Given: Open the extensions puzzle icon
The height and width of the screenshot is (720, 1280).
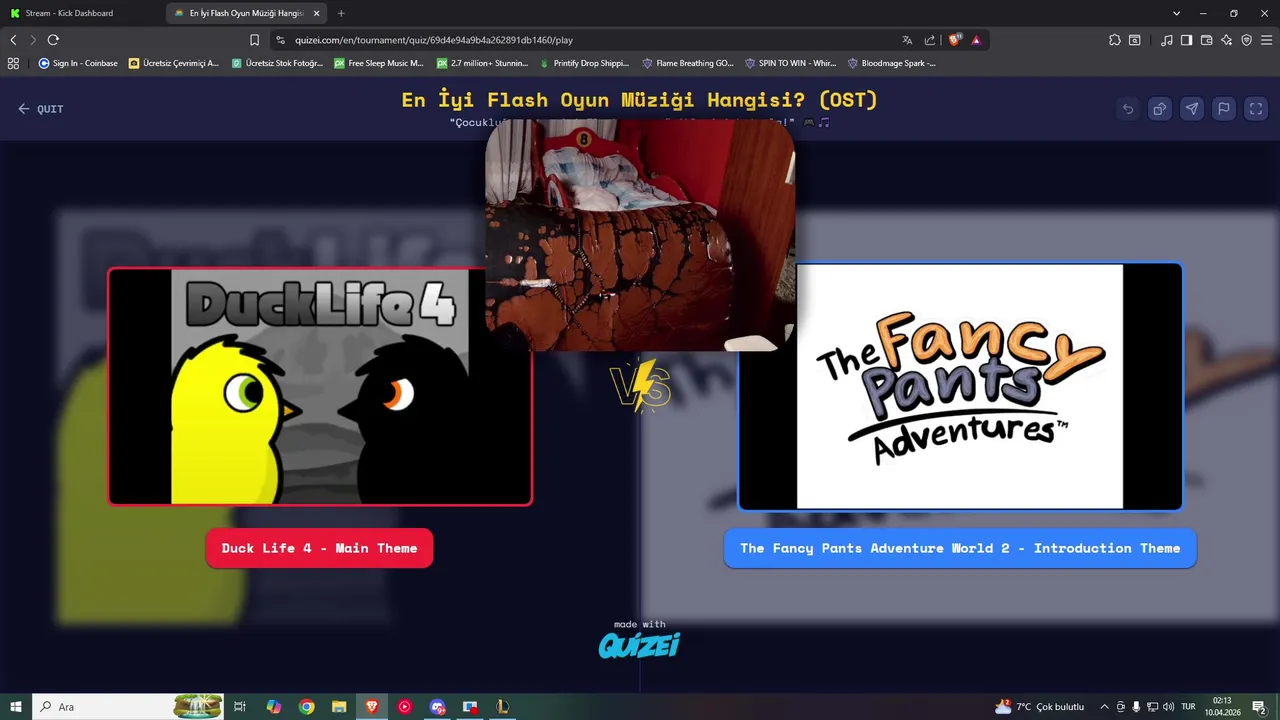Looking at the screenshot, I should point(1115,40).
